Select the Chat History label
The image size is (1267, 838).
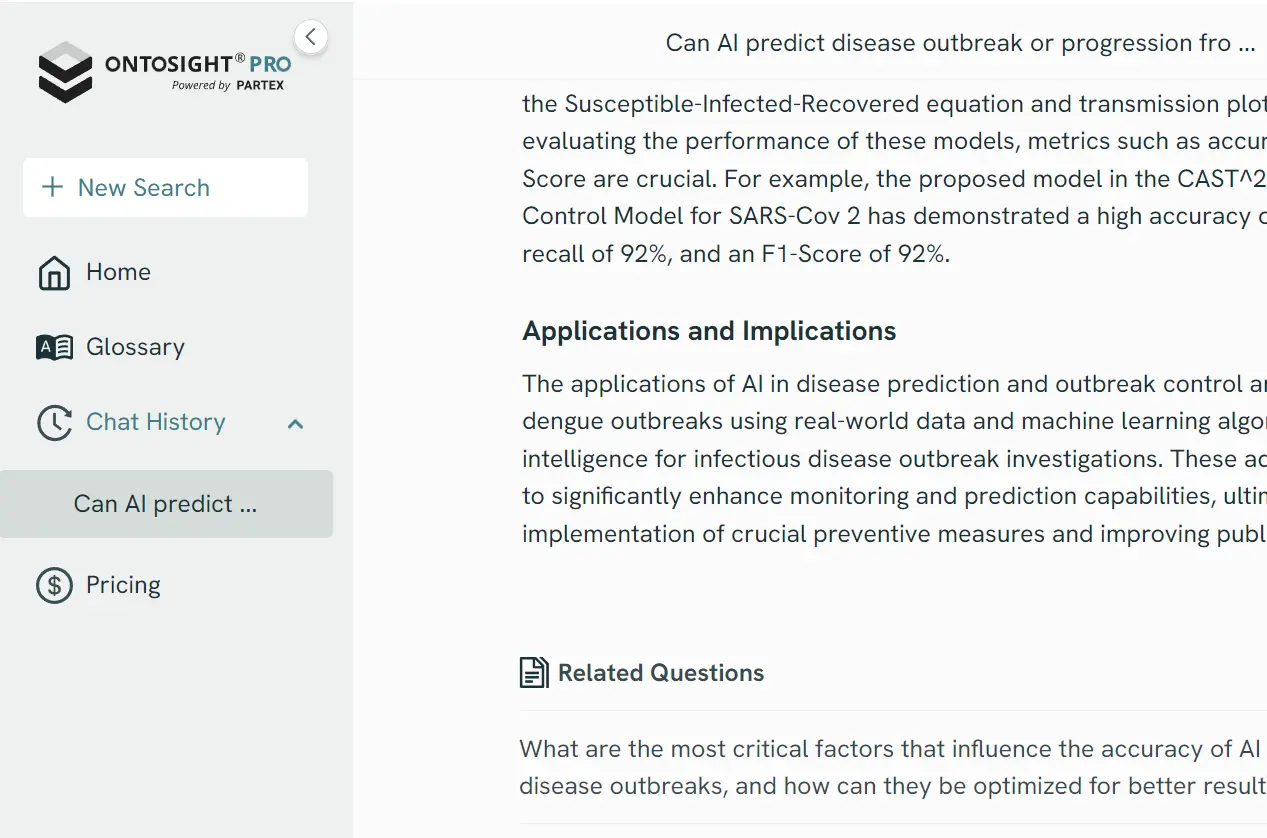coord(156,422)
